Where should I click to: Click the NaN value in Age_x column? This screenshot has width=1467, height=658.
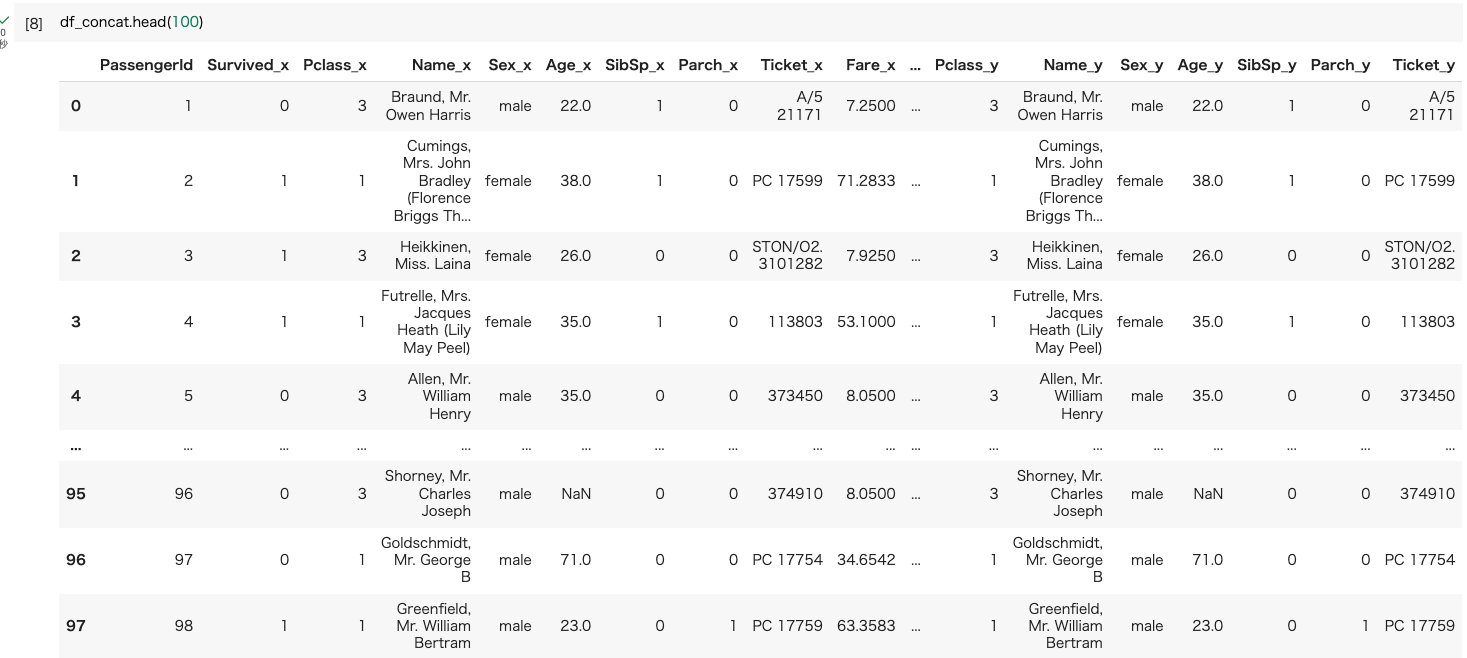[x=576, y=494]
